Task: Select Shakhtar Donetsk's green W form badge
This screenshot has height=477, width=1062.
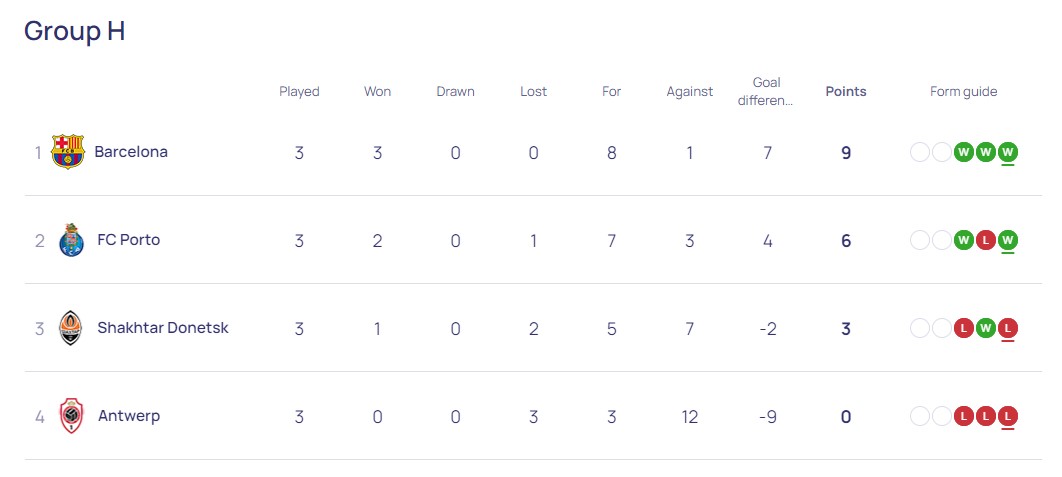Action: (985, 329)
